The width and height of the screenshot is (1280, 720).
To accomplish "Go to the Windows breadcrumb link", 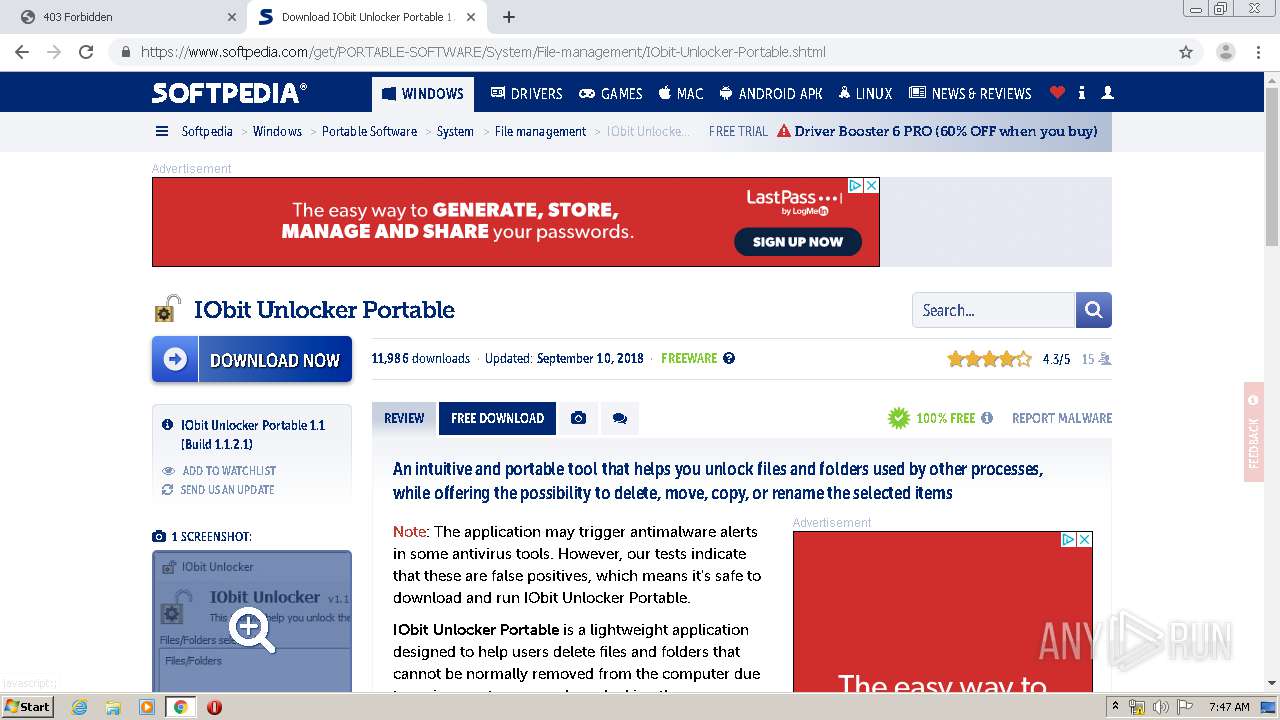I will click(277, 131).
